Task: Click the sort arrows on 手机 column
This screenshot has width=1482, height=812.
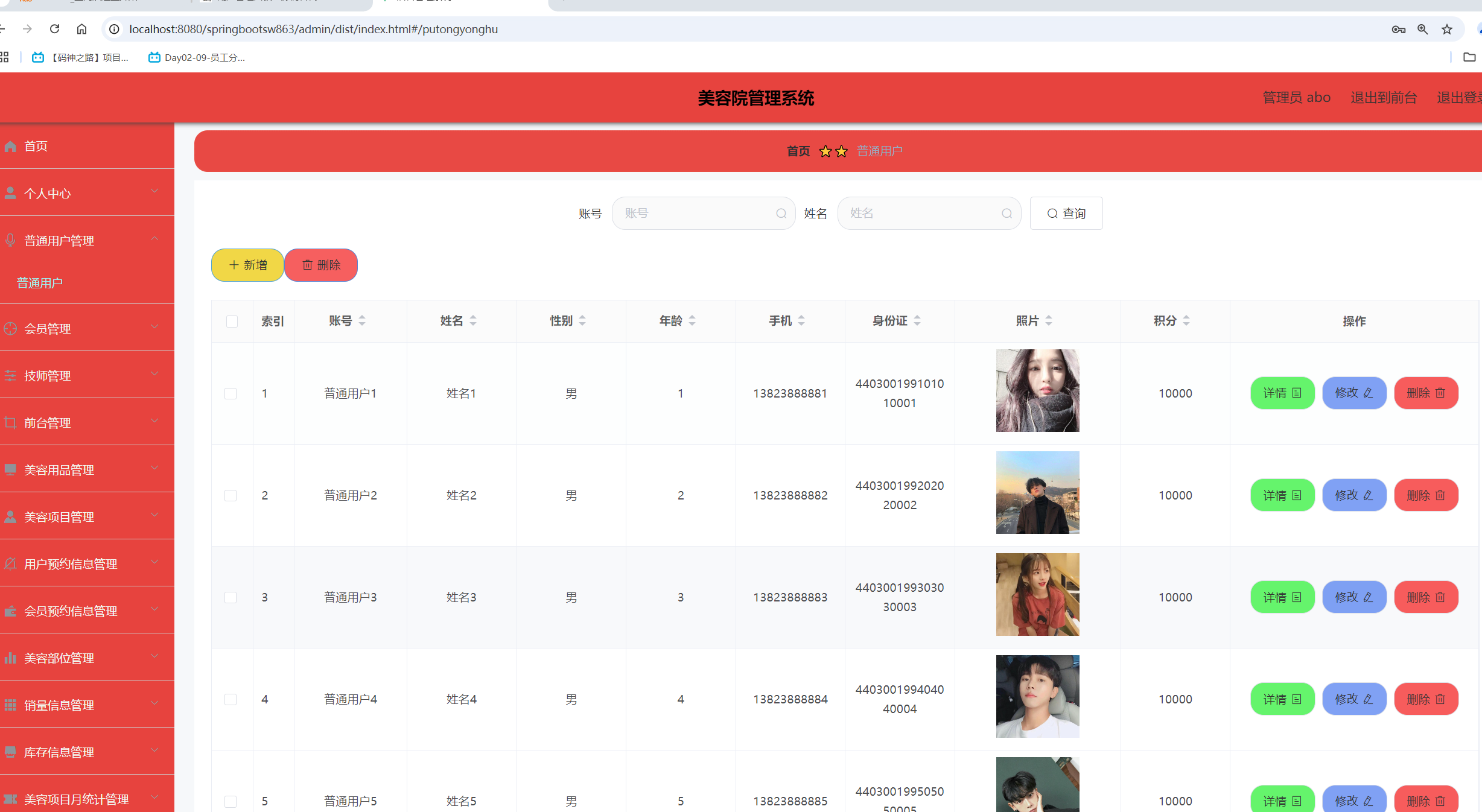Action: click(801, 321)
